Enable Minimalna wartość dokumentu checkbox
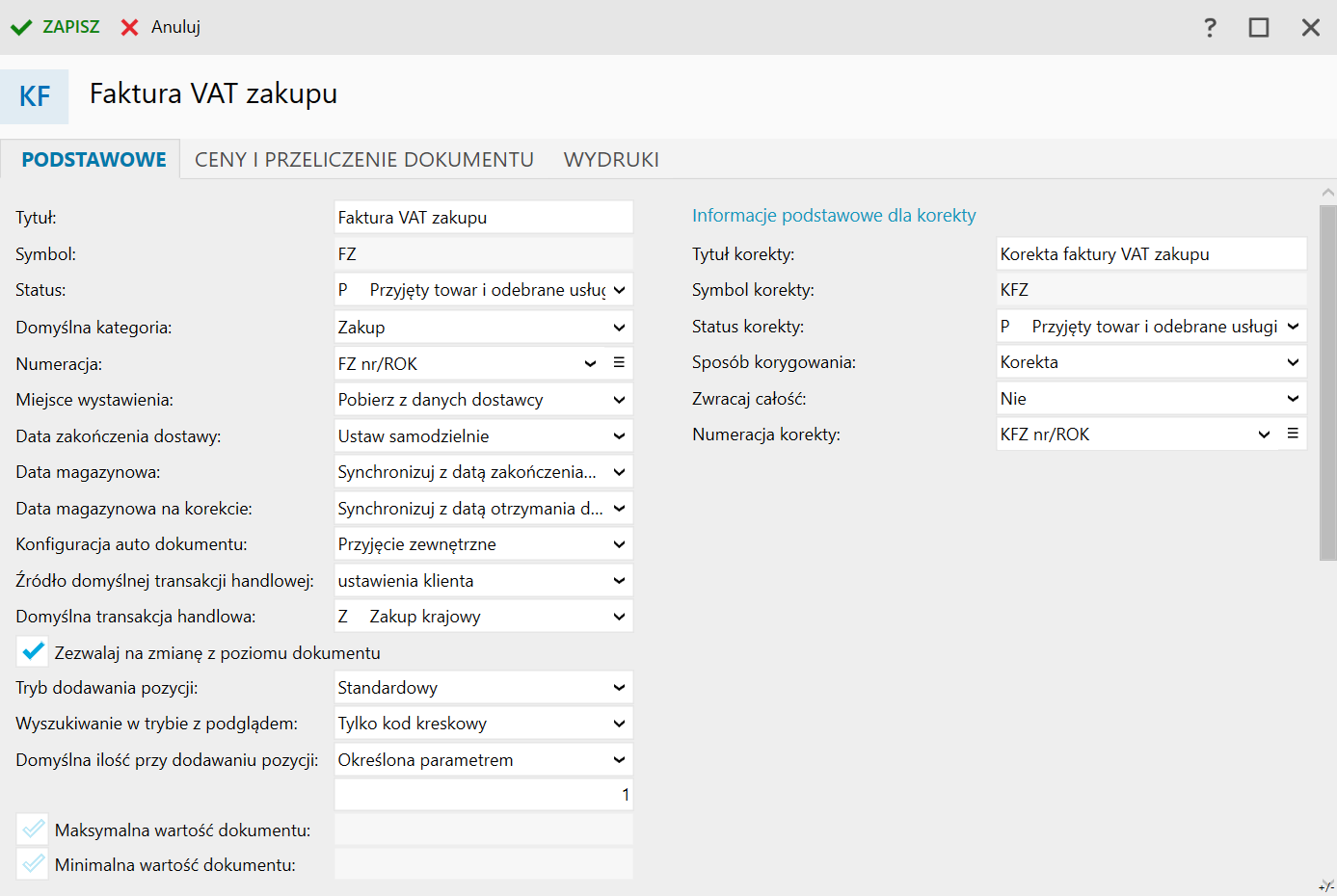This screenshot has height=896, width=1337. pyautogui.click(x=33, y=864)
